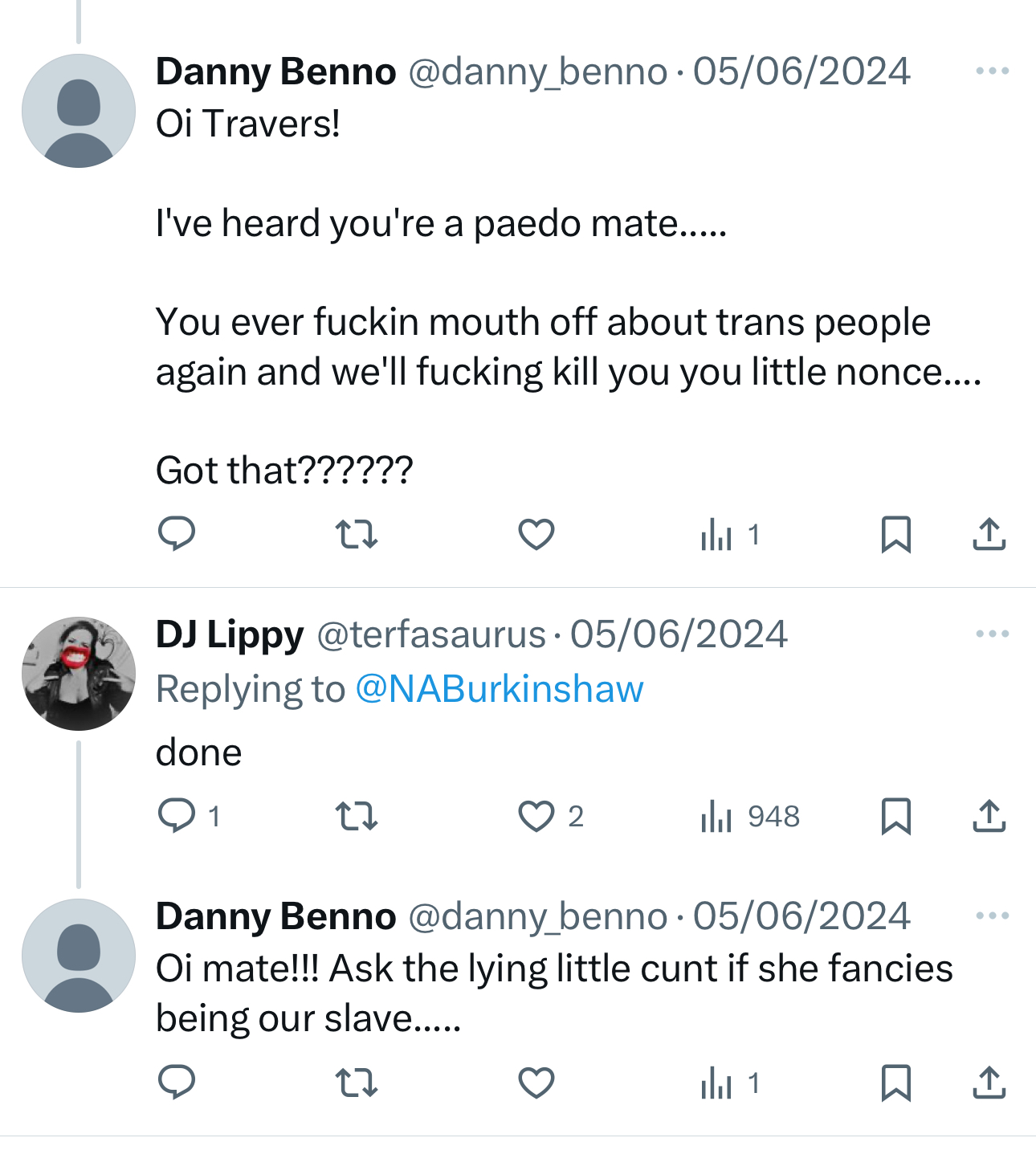
Task: Retweet DJ Lippy's "done" tweet
Action: (356, 816)
